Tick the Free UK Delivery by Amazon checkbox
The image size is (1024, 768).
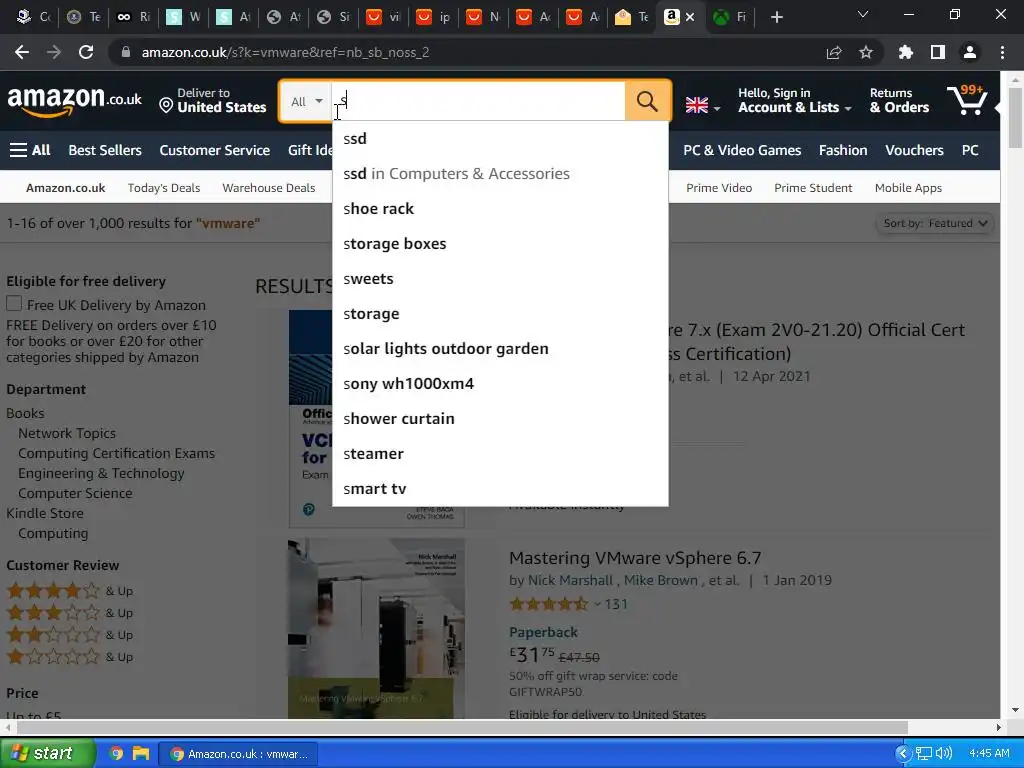[x=14, y=304]
